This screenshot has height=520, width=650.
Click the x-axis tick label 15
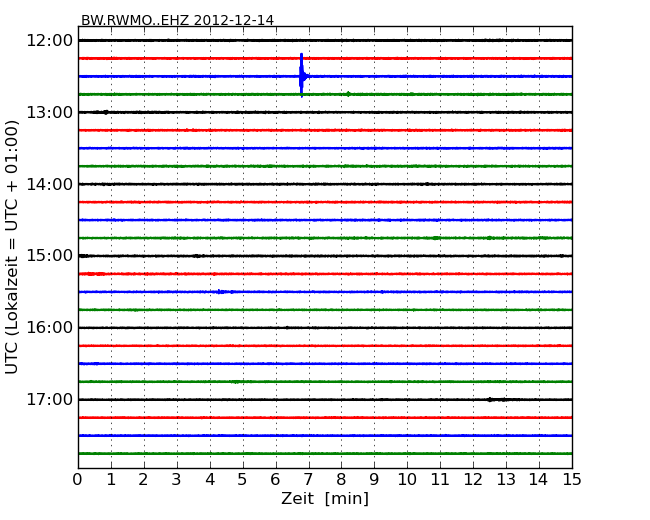(572, 480)
